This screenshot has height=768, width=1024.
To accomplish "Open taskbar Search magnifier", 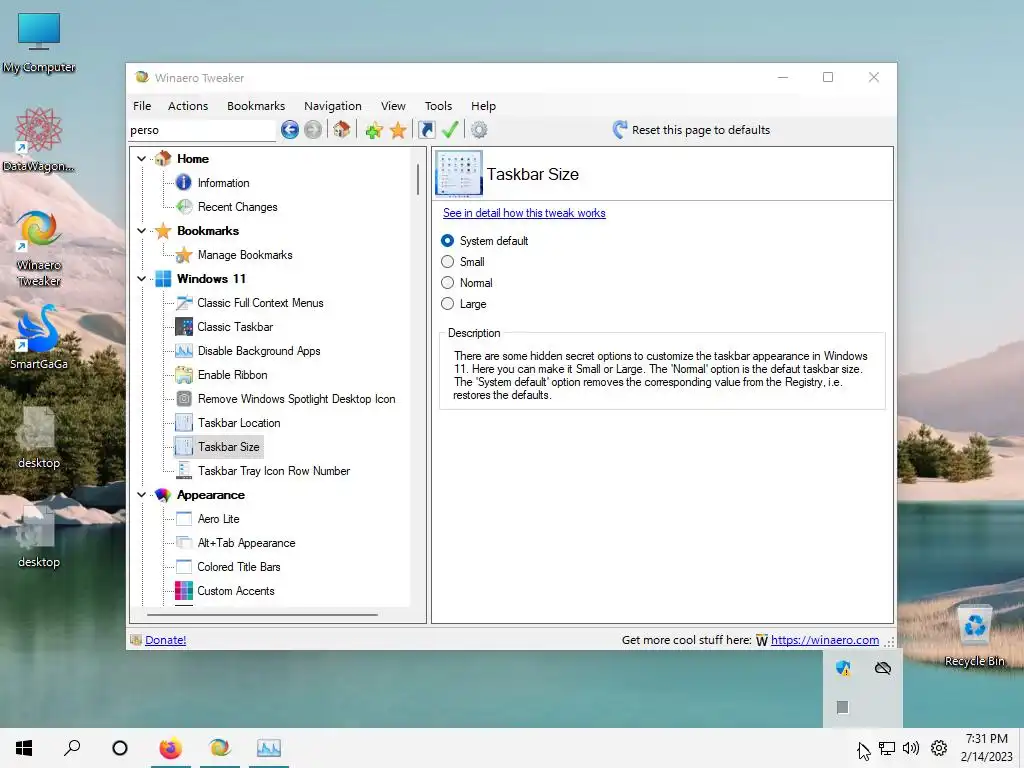I will (x=72, y=748).
